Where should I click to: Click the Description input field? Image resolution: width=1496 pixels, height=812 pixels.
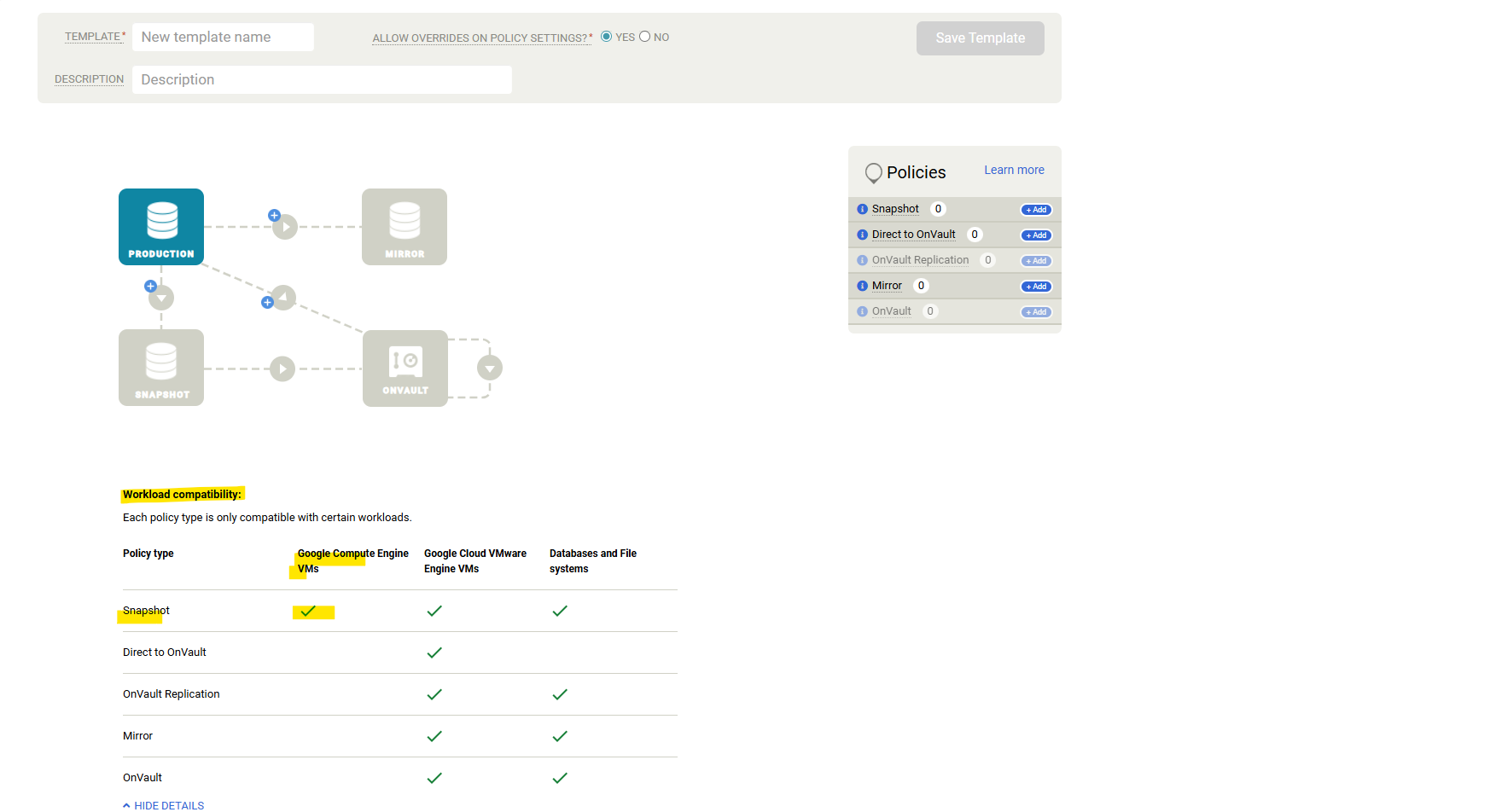322,80
